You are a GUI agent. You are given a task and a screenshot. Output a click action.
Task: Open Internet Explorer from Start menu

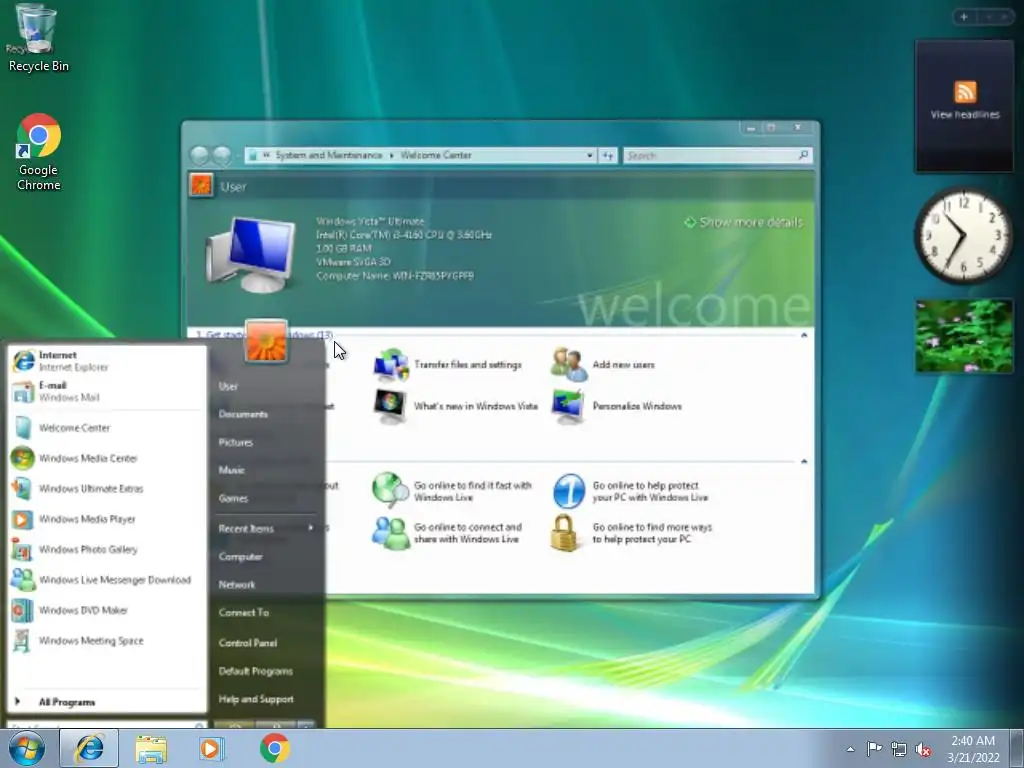pyautogui.click(x=106, y=360)
